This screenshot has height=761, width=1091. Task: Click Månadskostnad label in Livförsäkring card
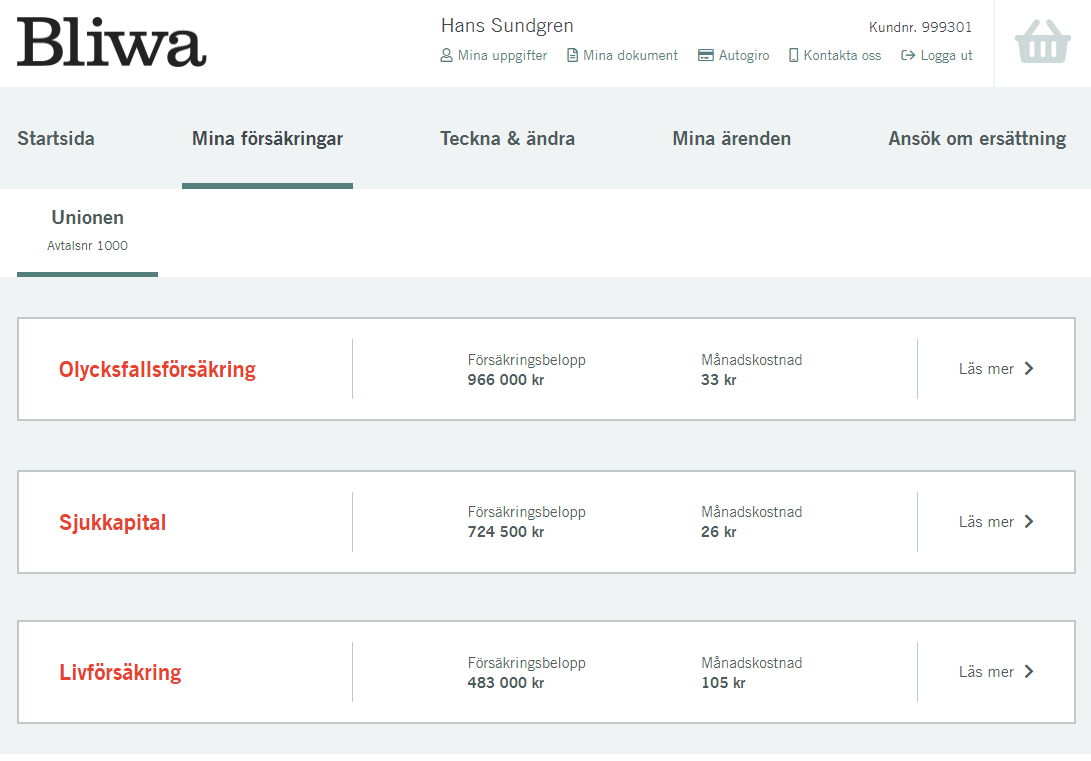point(751,663)
